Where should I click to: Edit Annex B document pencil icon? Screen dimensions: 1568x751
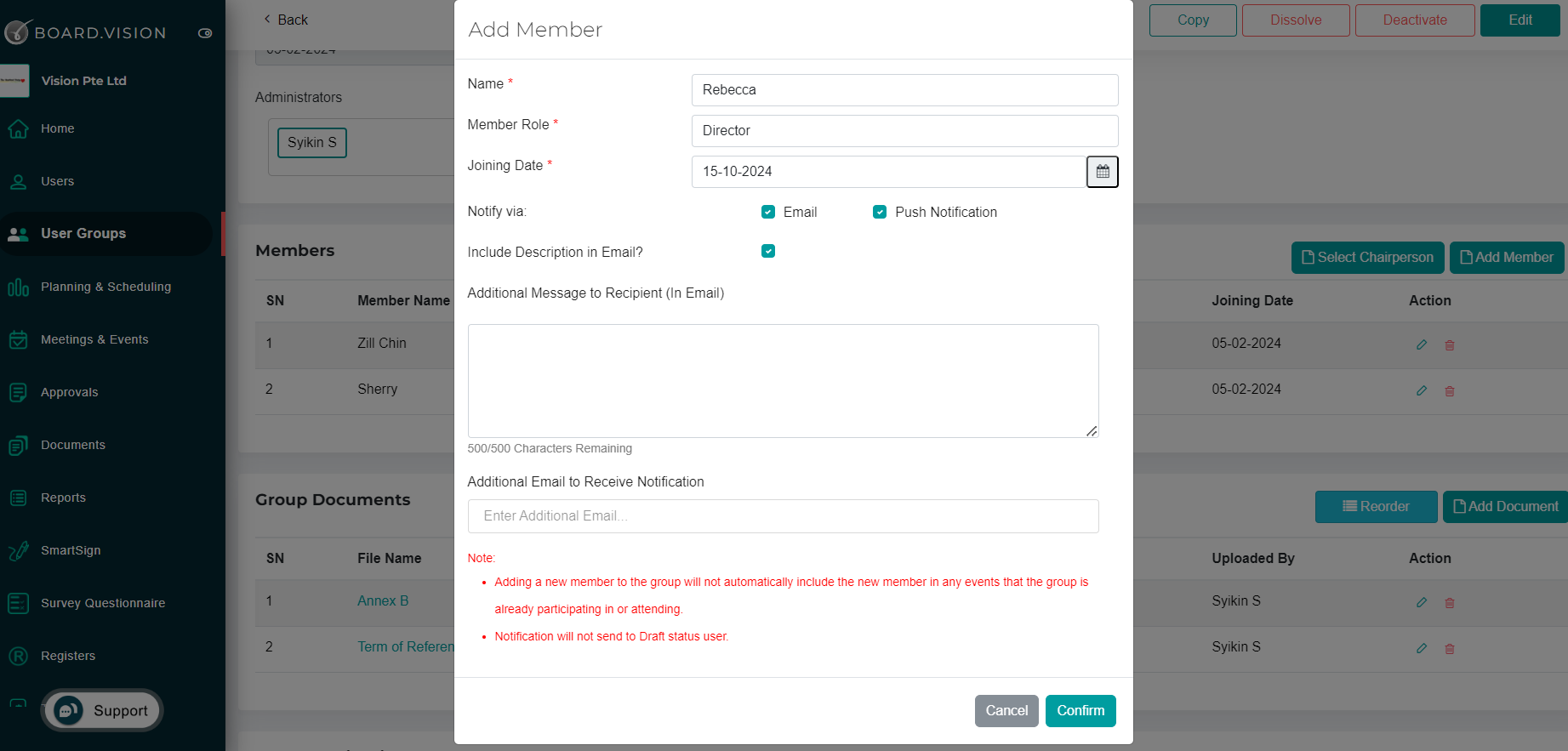click(x=1422, y=602)
